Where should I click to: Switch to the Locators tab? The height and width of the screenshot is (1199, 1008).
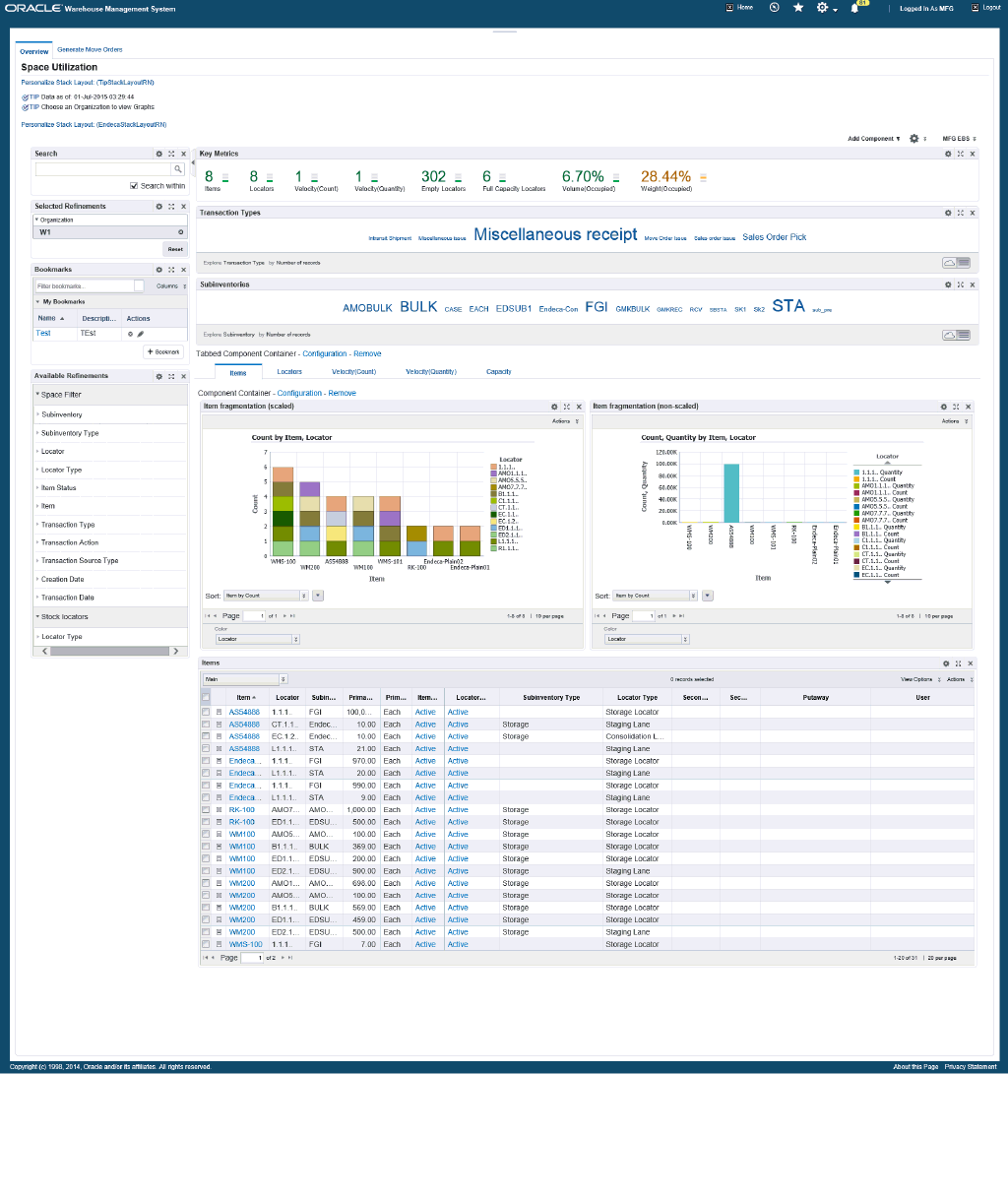click(289, 372)
